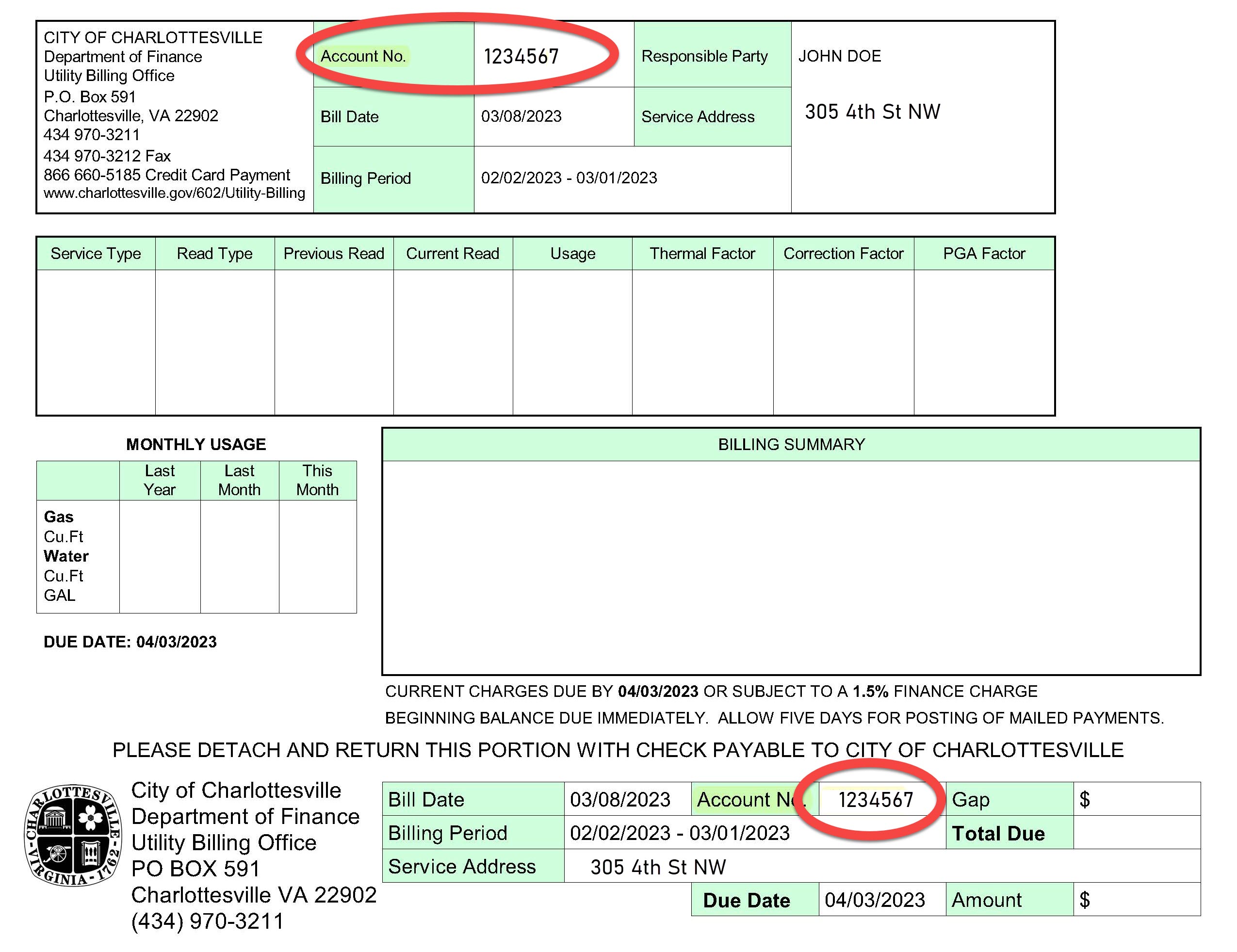
Task: Click the Current Read column header
Action: (453, 253)
